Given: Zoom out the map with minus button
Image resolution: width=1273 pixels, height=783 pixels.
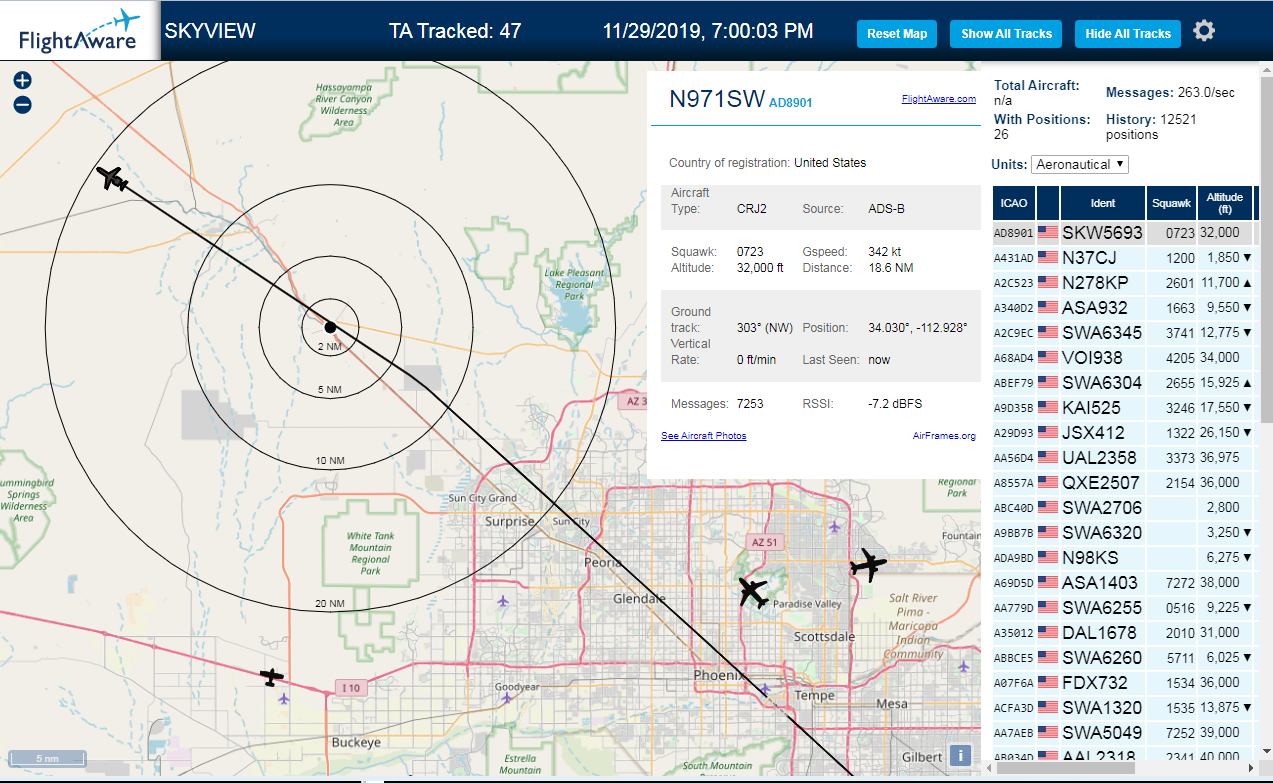Looking at the screenshot, I should point(23,104).
